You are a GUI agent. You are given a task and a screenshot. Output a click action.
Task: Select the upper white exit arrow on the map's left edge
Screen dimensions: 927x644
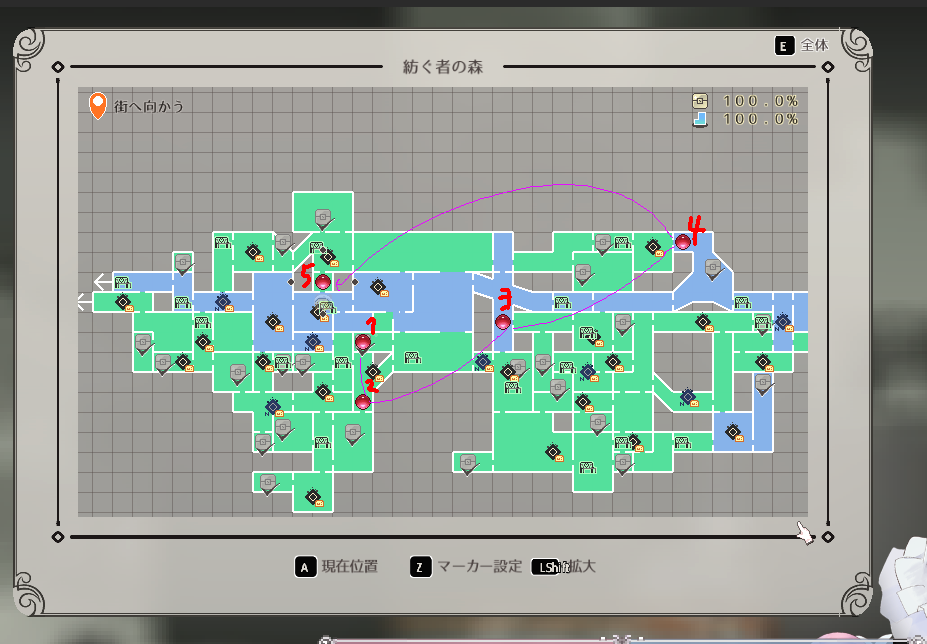(x=103, y=281)
